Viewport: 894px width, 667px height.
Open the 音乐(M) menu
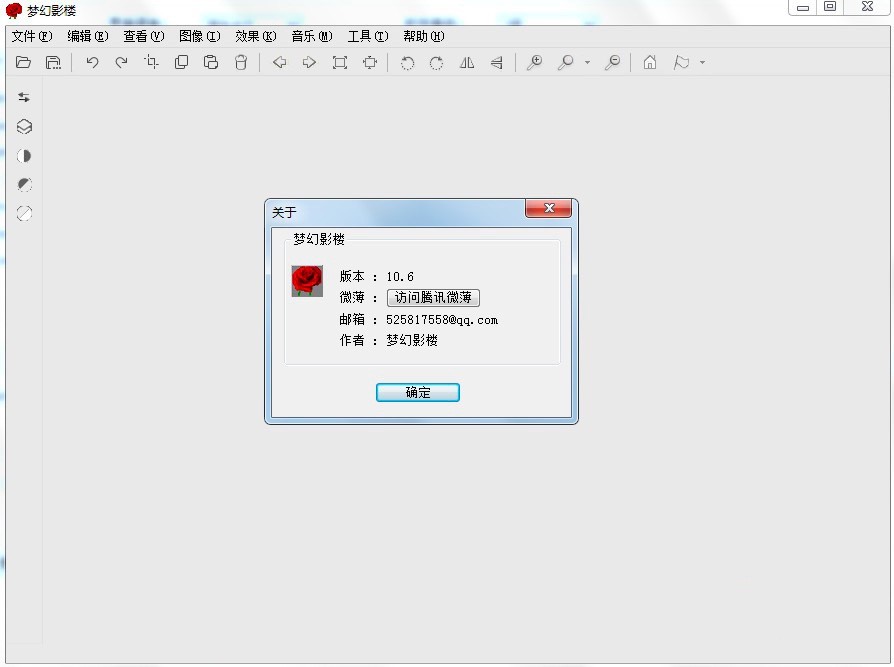click(x=312, y=36)
